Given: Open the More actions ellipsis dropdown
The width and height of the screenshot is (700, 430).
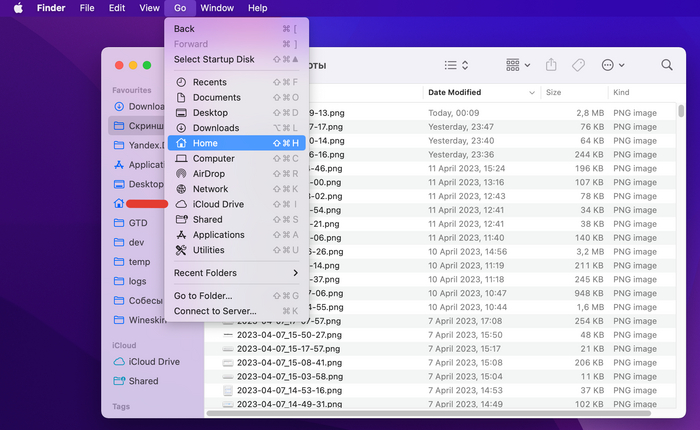Looking at the screenshot, I should point(613,65).
